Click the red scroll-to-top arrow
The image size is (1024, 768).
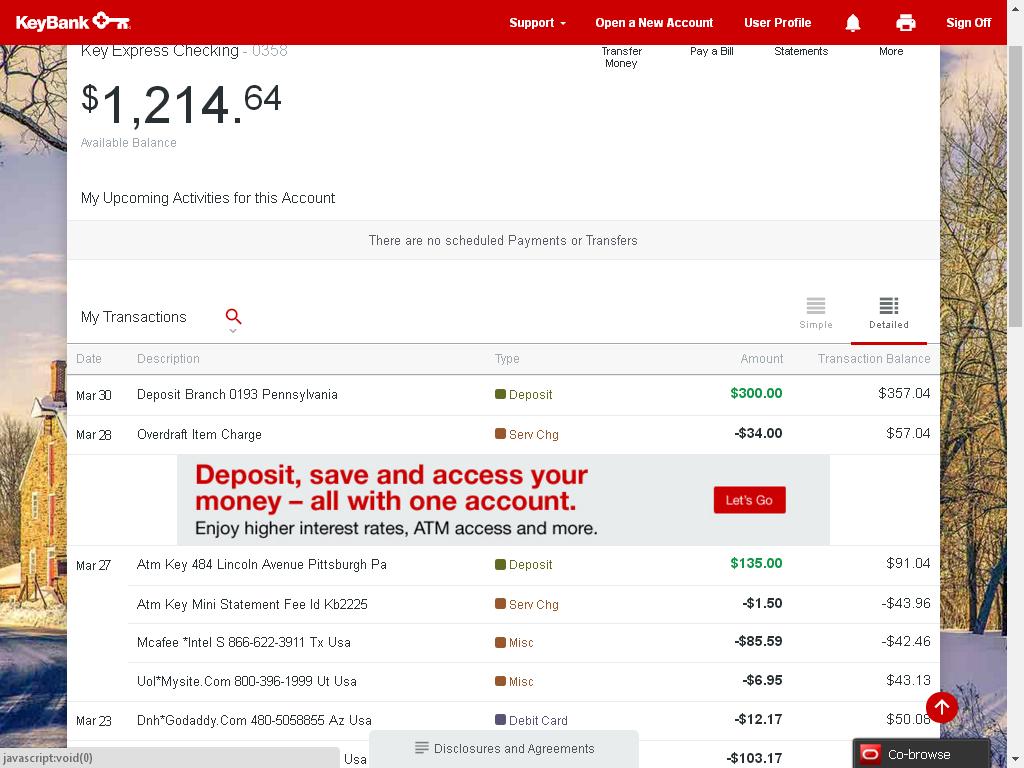942,707
